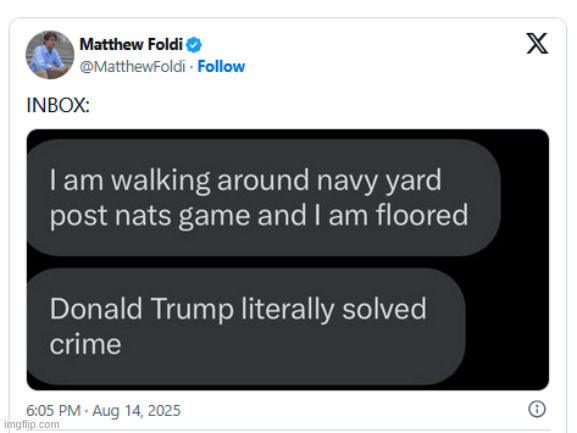Click the message bubble about navy yard
The height and width of the screenshot is (433, 577).
coord(263,198)
